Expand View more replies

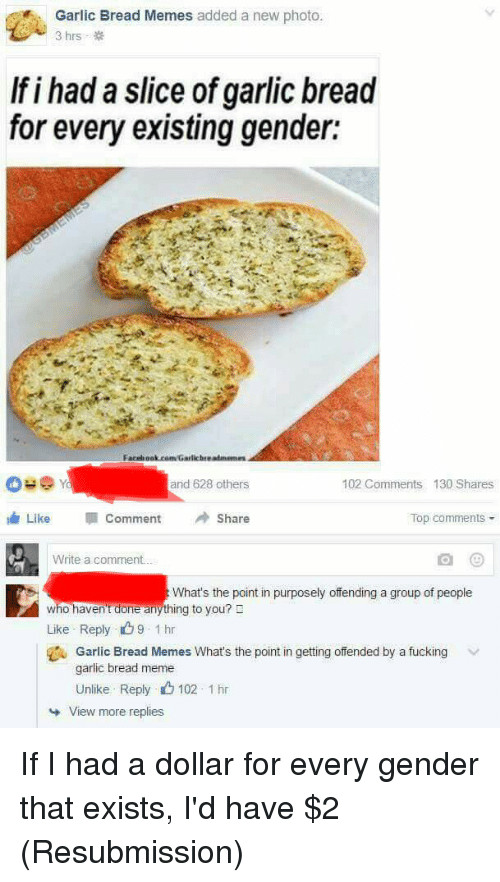[x=115, y=712]
